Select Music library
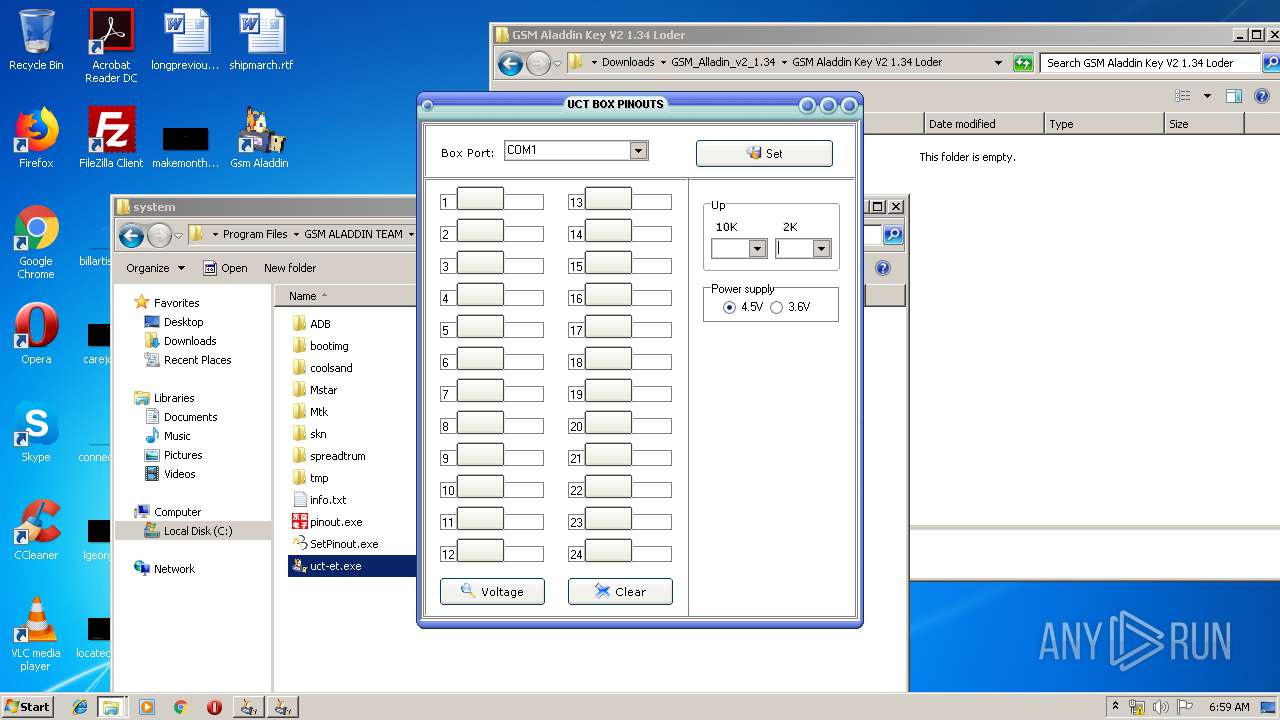Viewport: 1280px width, 720px height. pos(177,436)
